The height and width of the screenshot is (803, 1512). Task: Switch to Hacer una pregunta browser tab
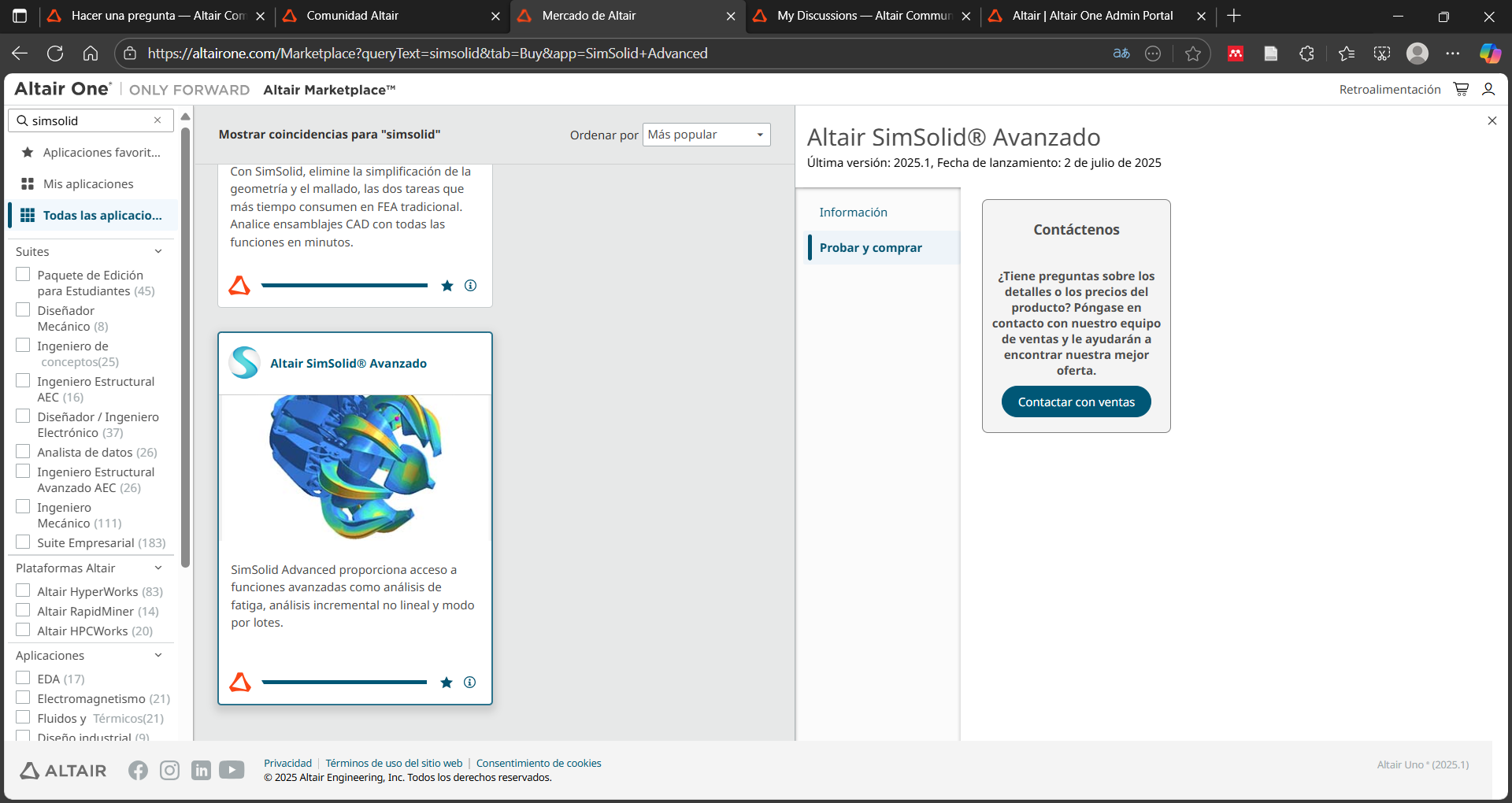157,16
